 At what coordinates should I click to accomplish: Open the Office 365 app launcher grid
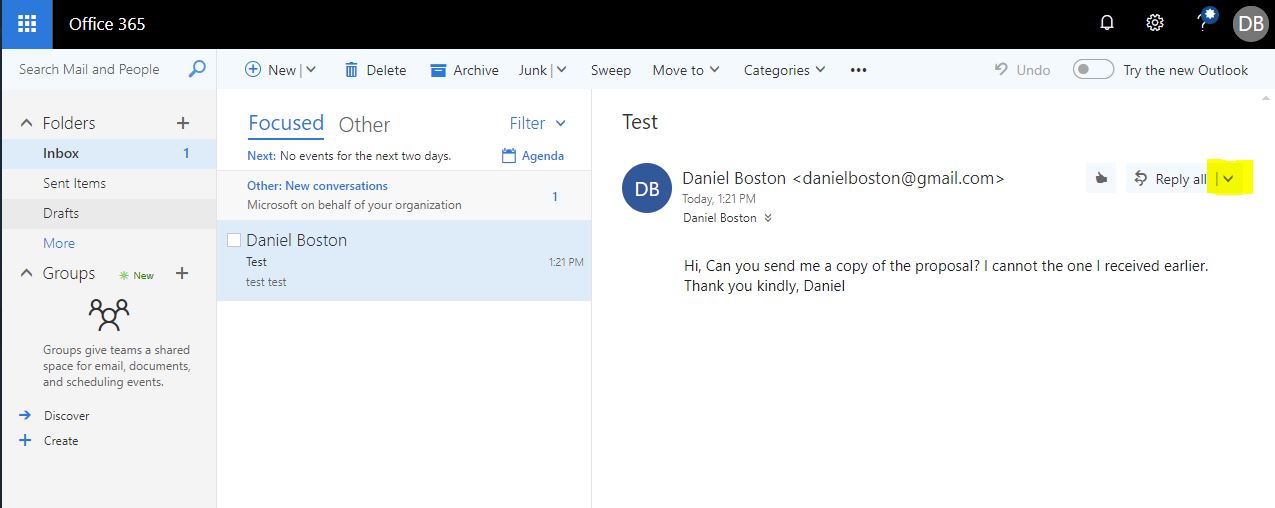[x=26, y=24]
